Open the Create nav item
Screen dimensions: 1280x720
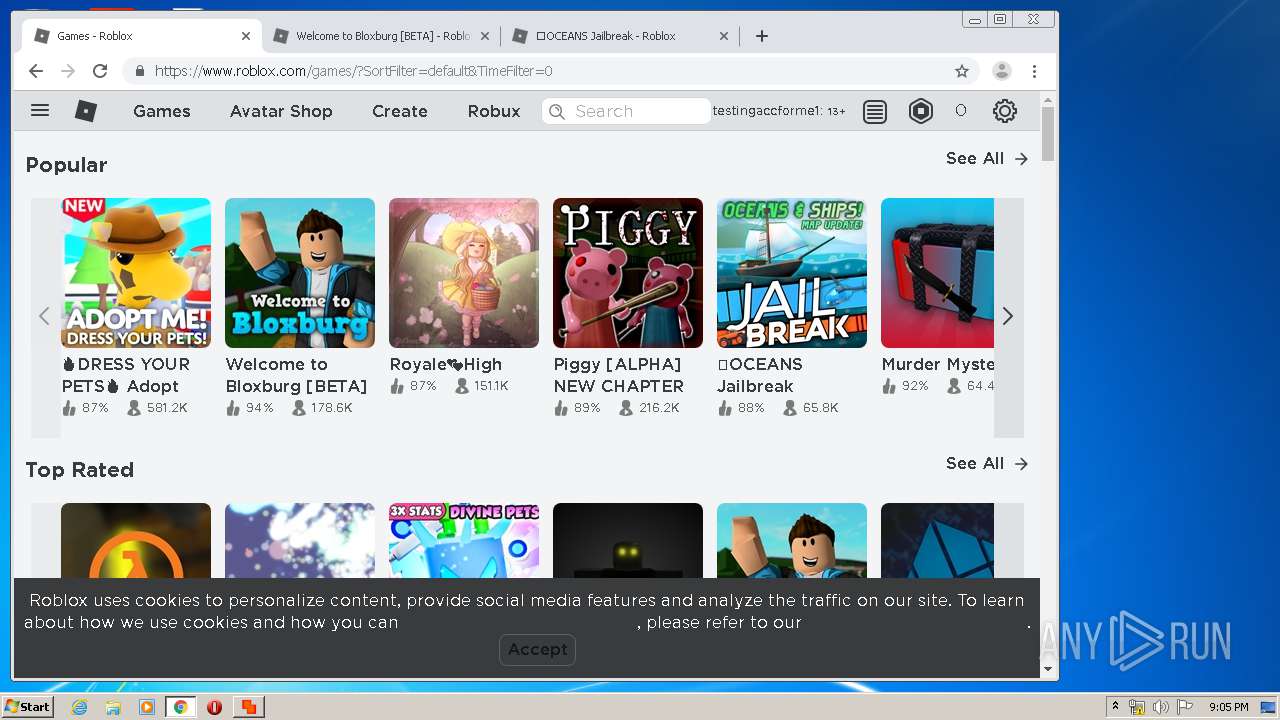[400, 111]
